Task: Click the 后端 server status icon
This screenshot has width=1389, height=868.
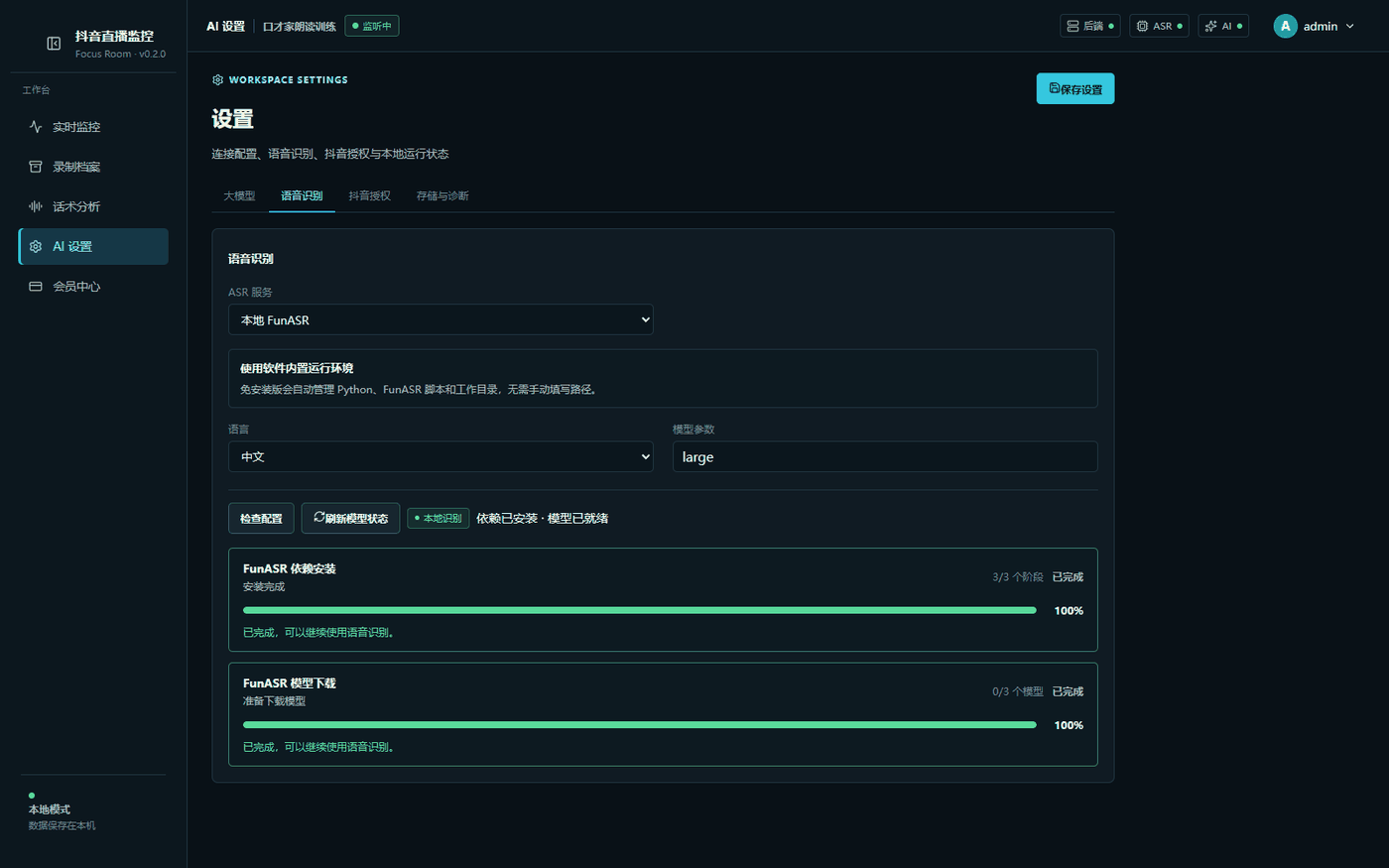Action: tap(1073, 26)
